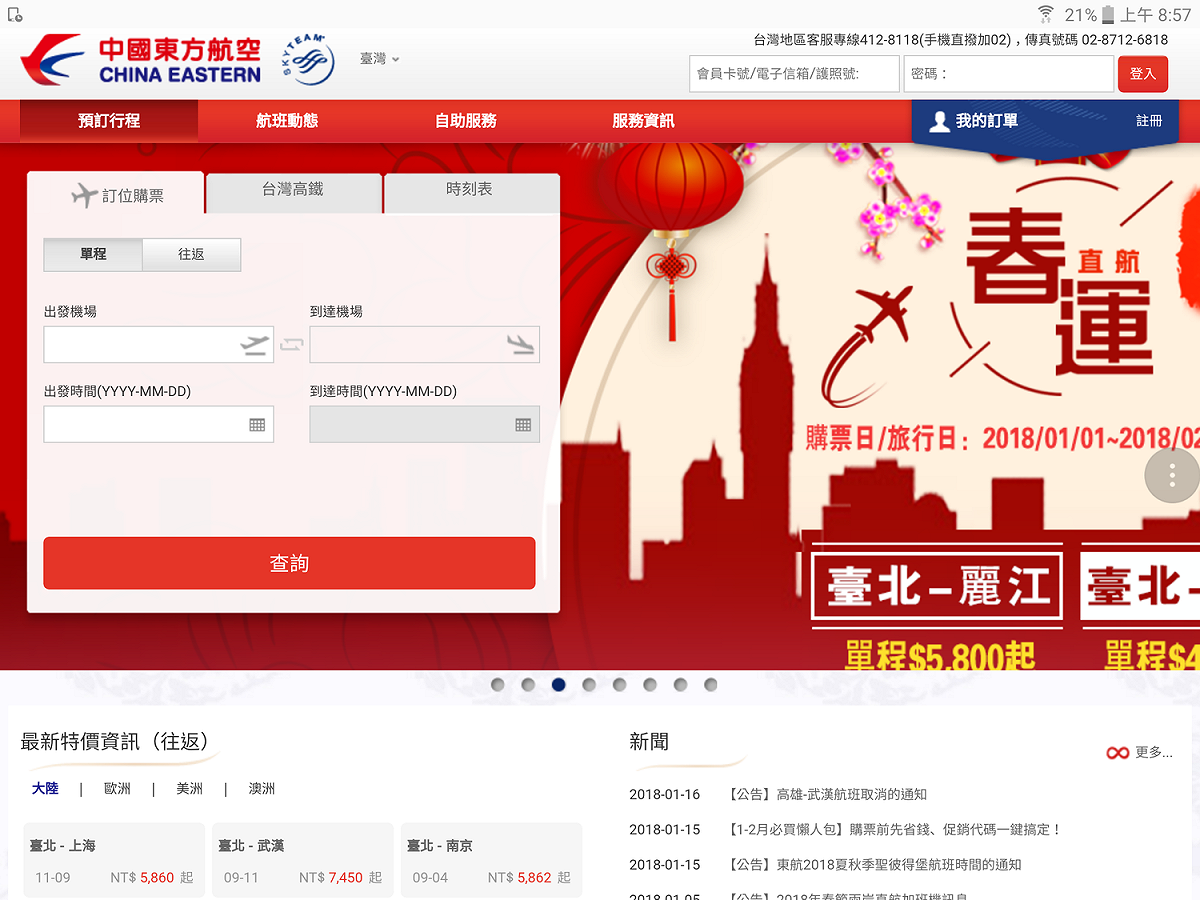This screenshot has width=1200, height=900.
Task: Choose 往返 round-trip type
Action: click(191, 255)
